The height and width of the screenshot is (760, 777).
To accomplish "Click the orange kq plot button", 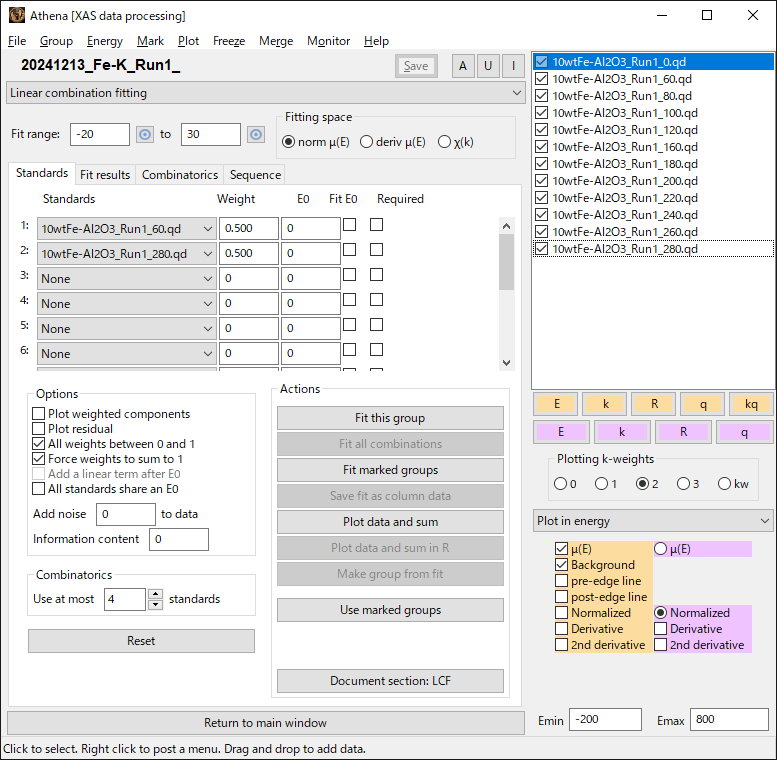I will (x=751, y=404).
